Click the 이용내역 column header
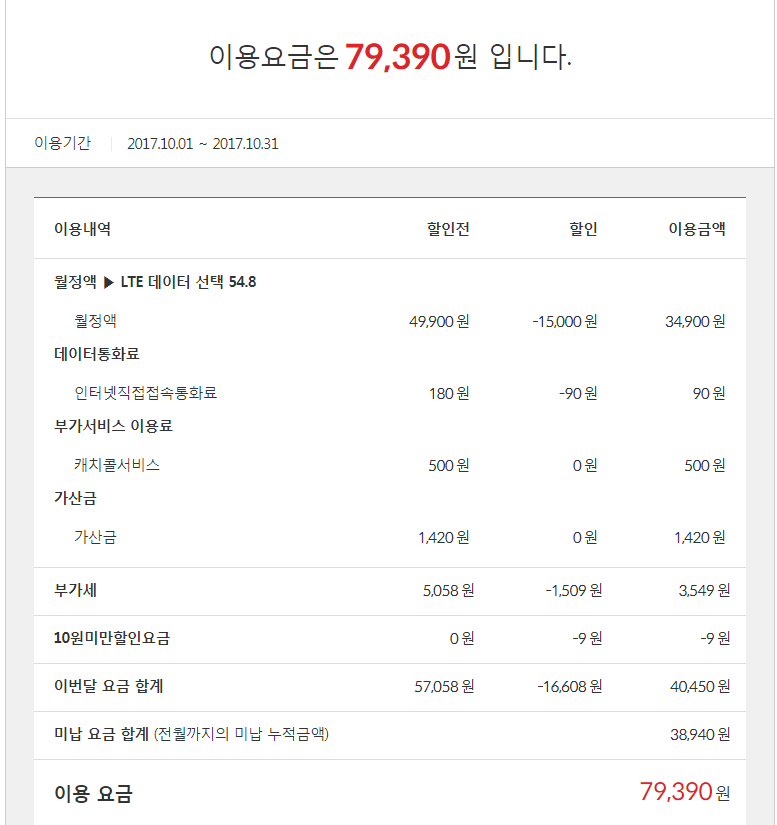 [x=82, y=229]
